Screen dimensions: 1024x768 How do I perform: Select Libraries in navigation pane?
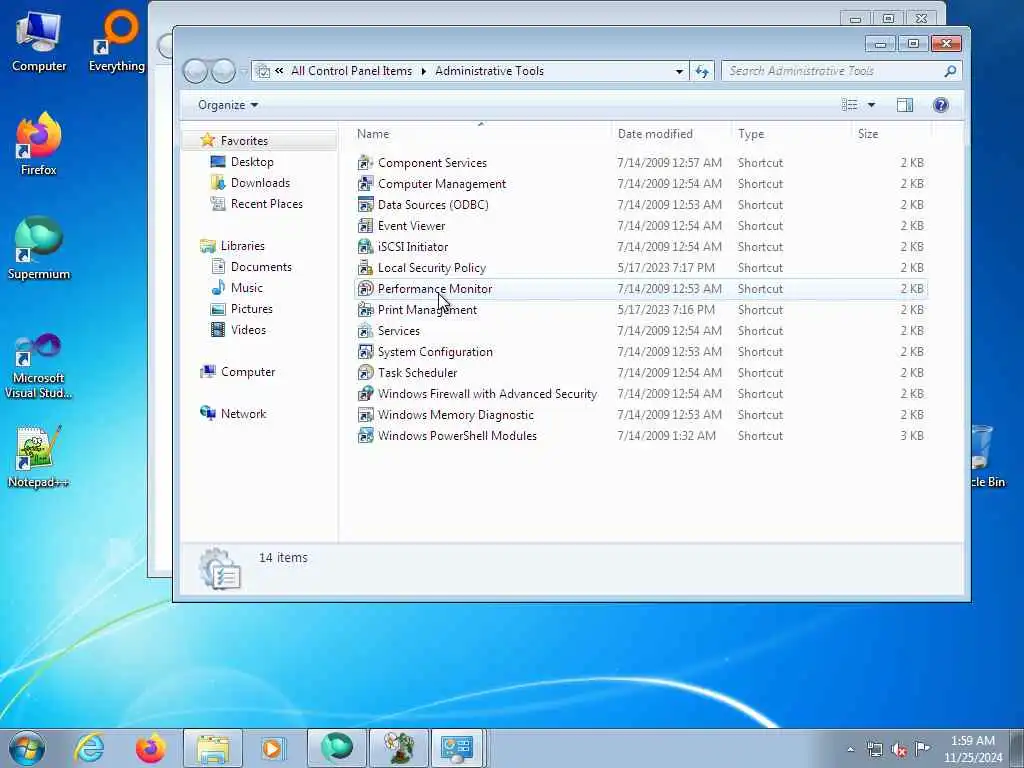[242, 246]
